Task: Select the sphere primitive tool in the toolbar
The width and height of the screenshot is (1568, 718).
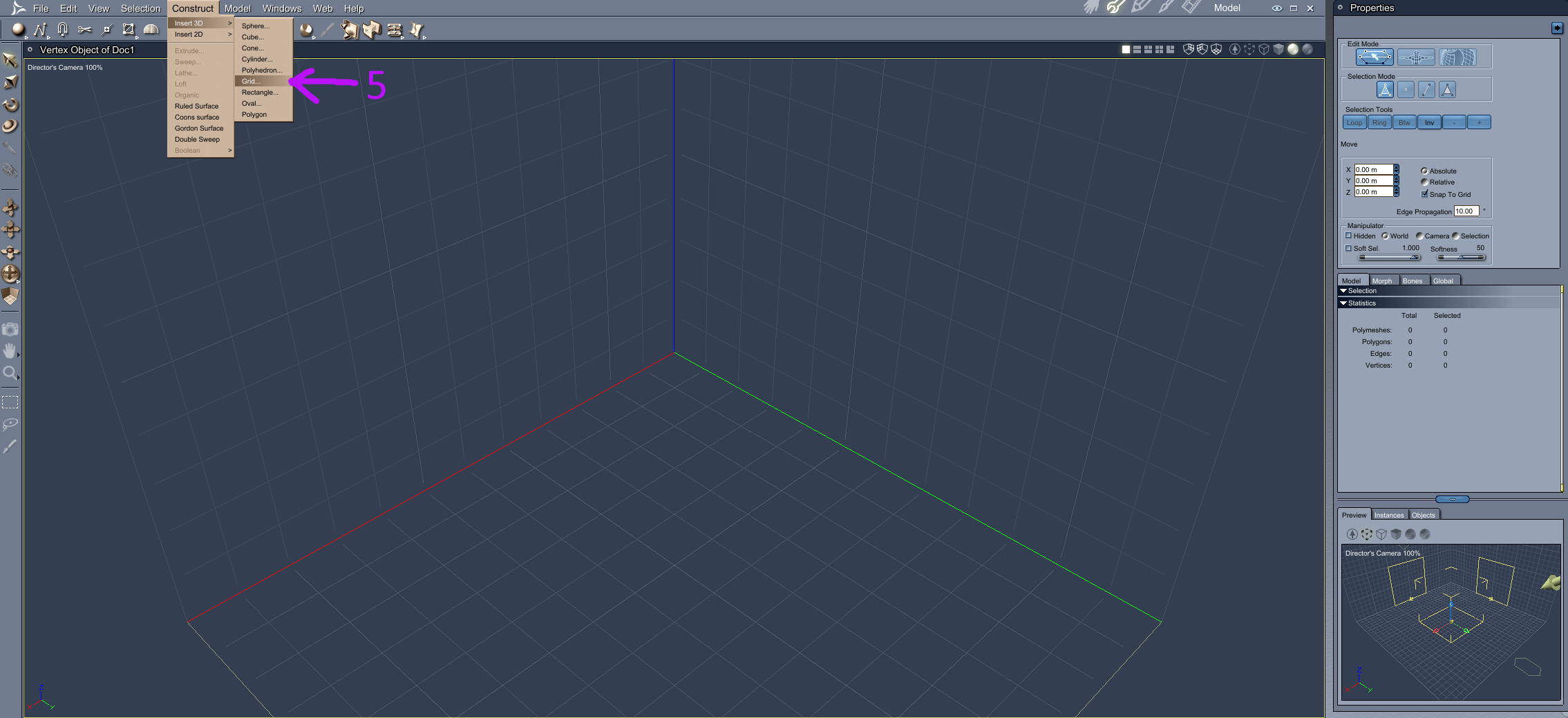Action: [x=18, y=30]
